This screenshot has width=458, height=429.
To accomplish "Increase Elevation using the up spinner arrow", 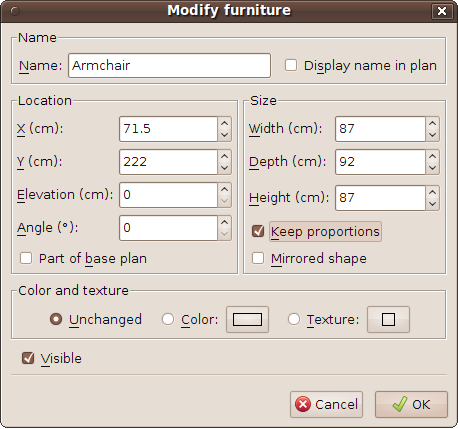I will point(225,189).
